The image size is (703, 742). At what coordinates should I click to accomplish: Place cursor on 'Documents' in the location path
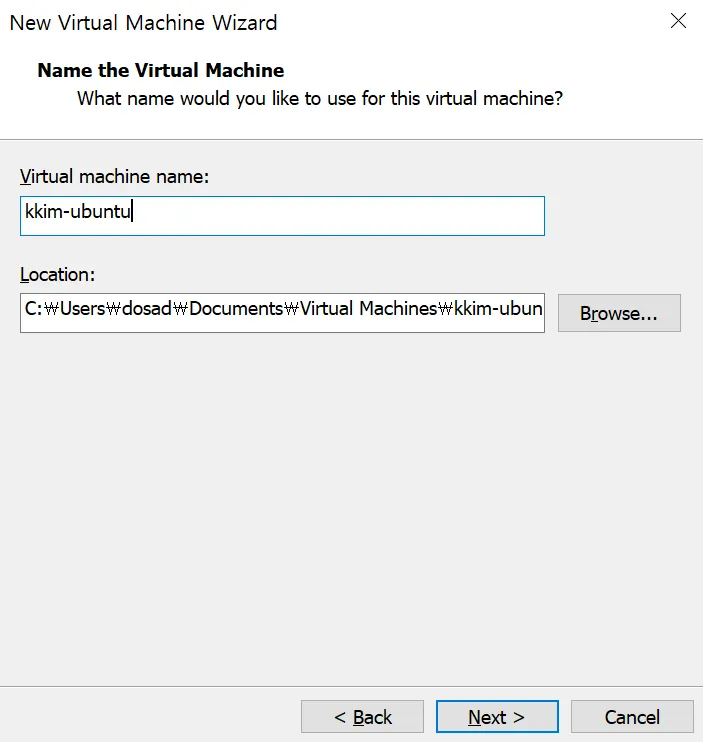236,309
